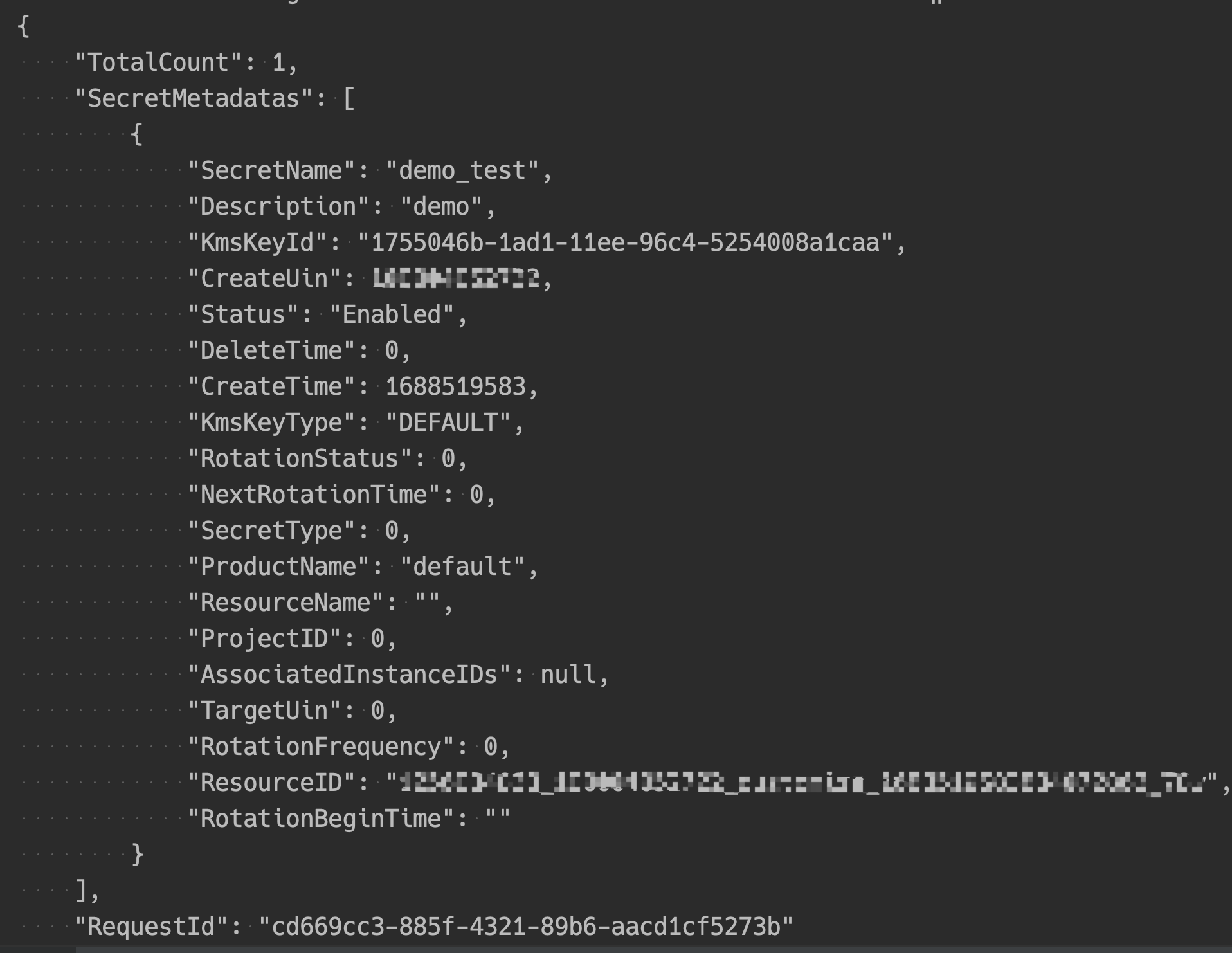Click the "demo" Description value
The width and height of the screenshot is (1232, 953).
pos(441,207)
